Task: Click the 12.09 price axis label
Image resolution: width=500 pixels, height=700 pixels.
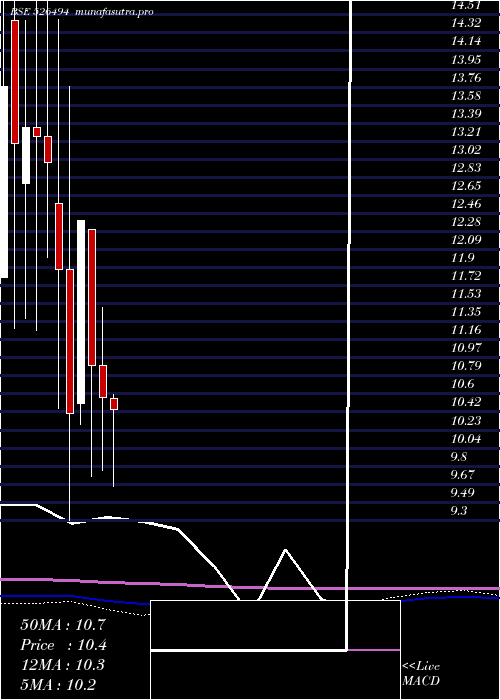Action: tap(466, 240)
